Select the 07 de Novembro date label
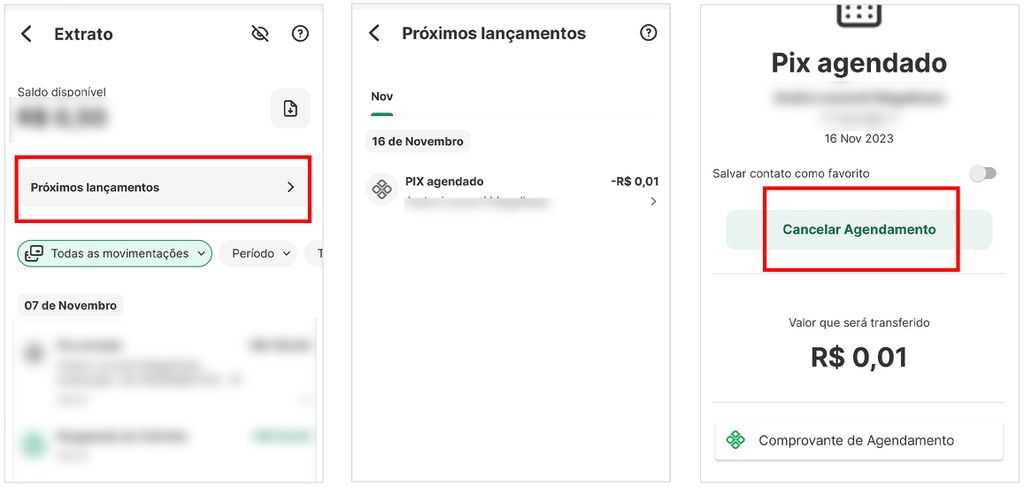Screen dimensions: 1024x487 (71, 306)
